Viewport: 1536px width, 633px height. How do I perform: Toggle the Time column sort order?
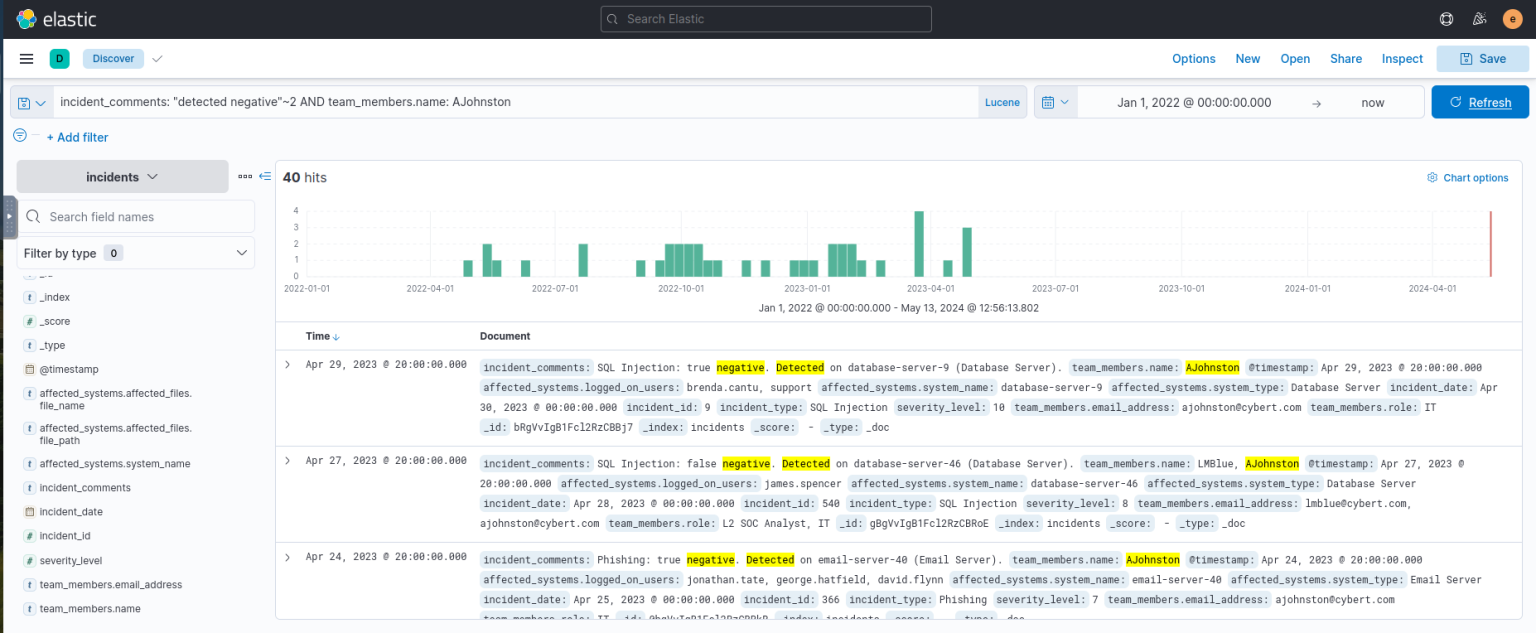click(x=337, y=336)
